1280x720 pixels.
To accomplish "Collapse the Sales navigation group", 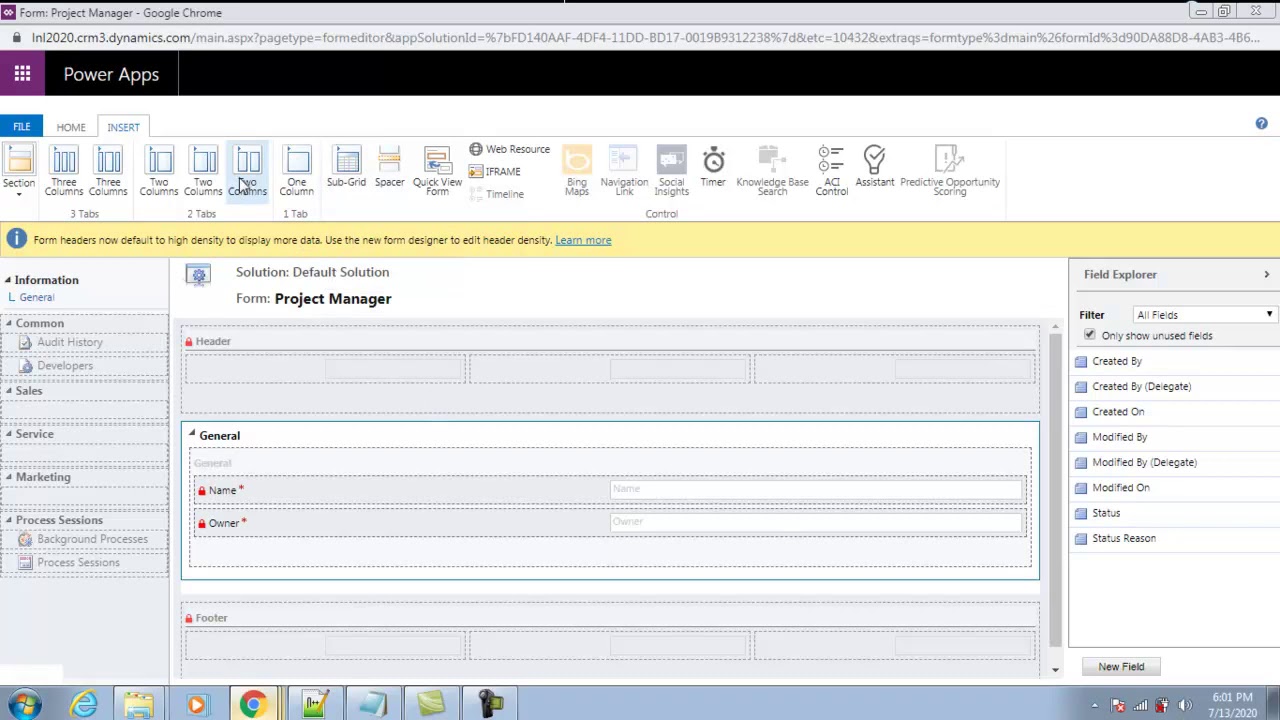I will [8, 391].
